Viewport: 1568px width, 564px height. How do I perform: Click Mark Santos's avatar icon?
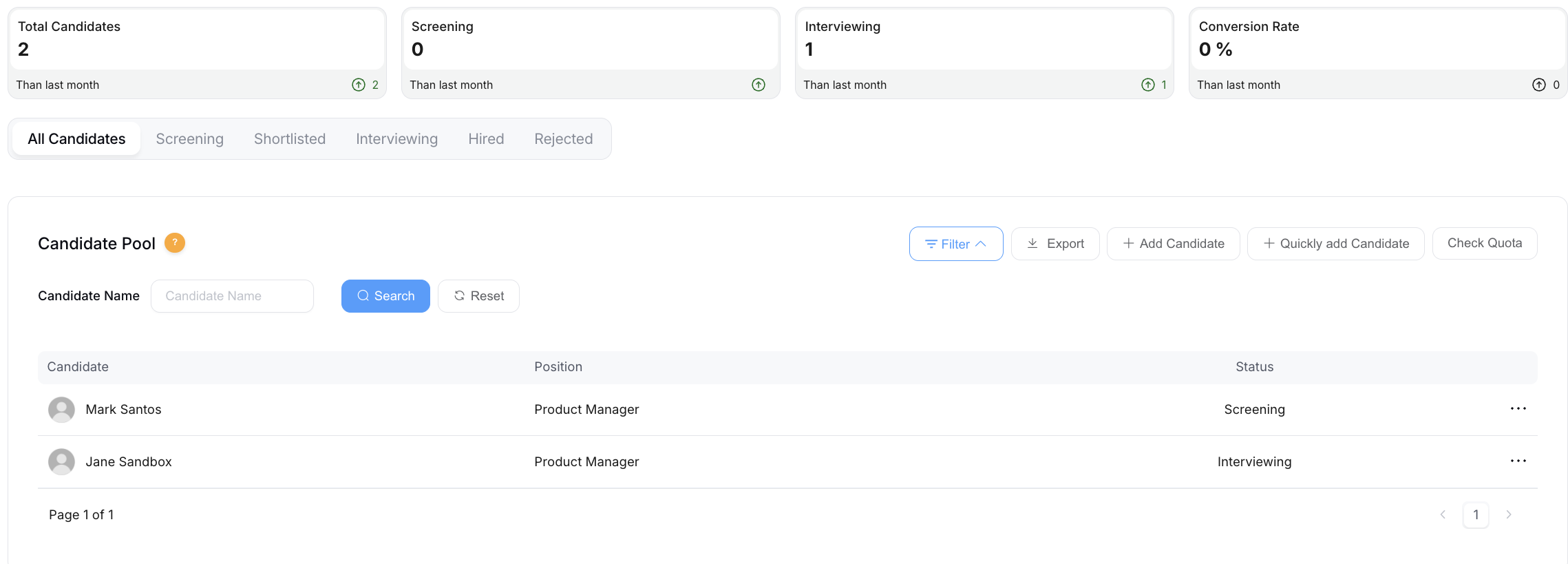pyautogui.click(x=61, y=410)
